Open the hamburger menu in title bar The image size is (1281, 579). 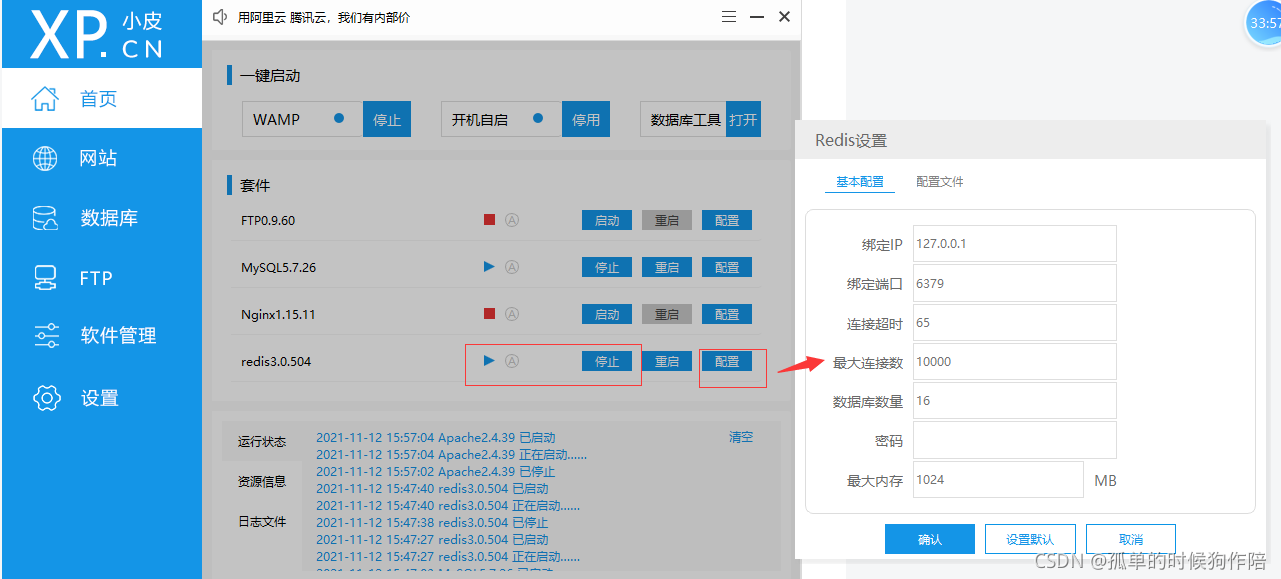click(729, 17)
